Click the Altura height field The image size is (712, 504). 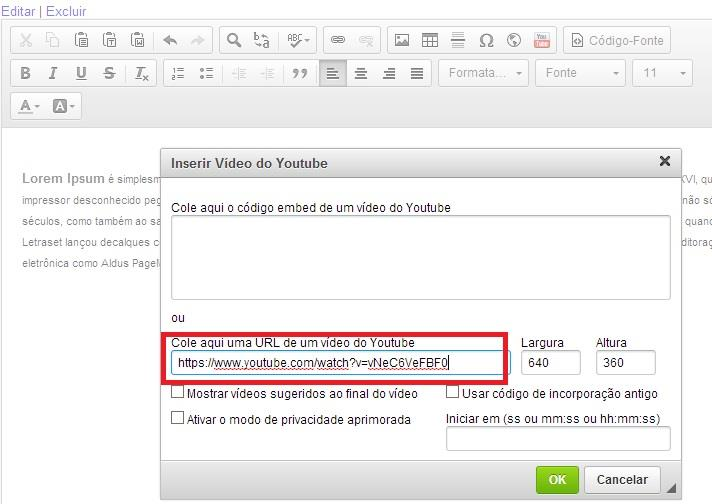pyautogui.click(x=625, y=363)
